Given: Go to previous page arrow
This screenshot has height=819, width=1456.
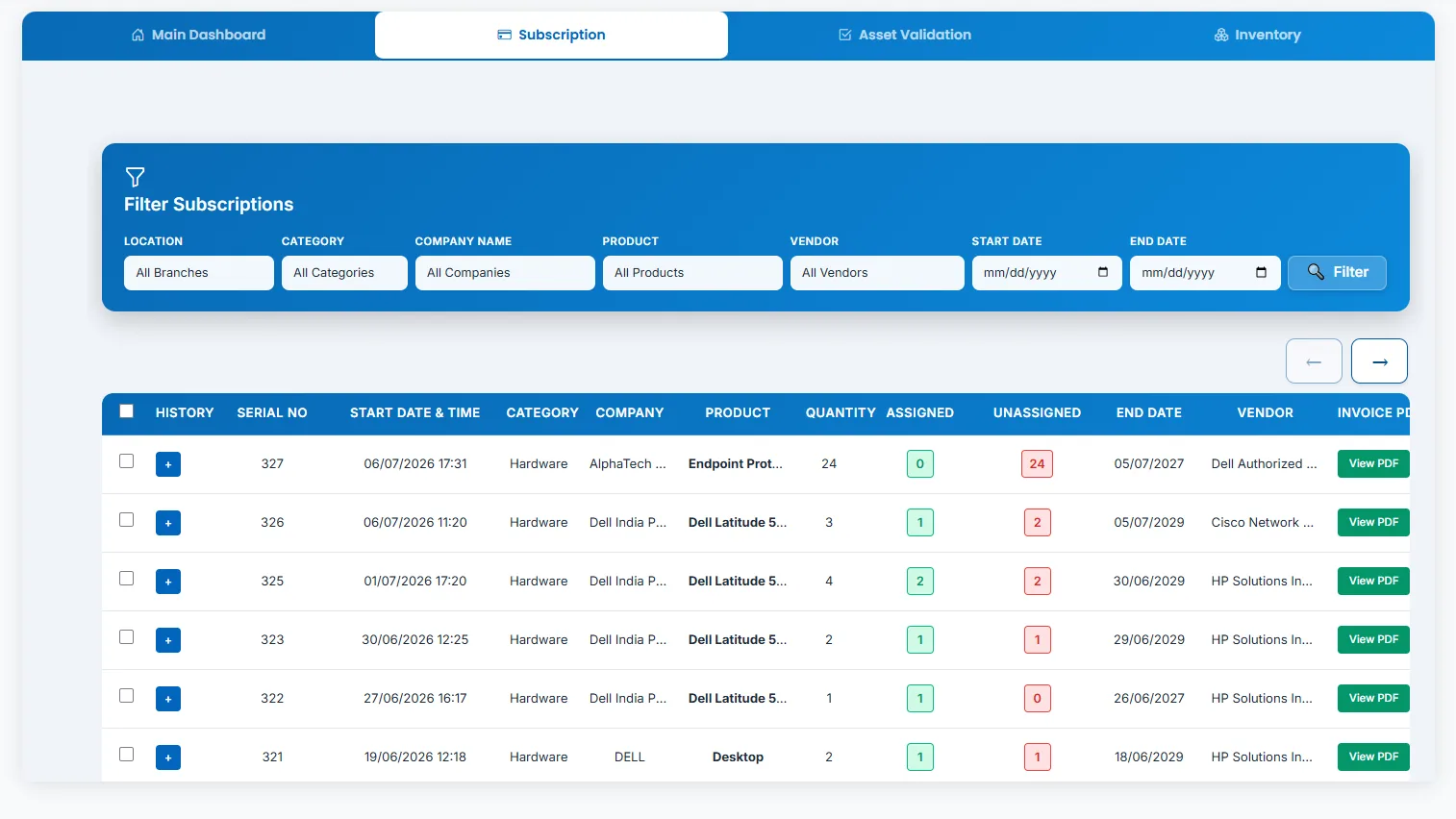Looking at the screenshot, I should pyautogui.click(x=1314, y=361).
